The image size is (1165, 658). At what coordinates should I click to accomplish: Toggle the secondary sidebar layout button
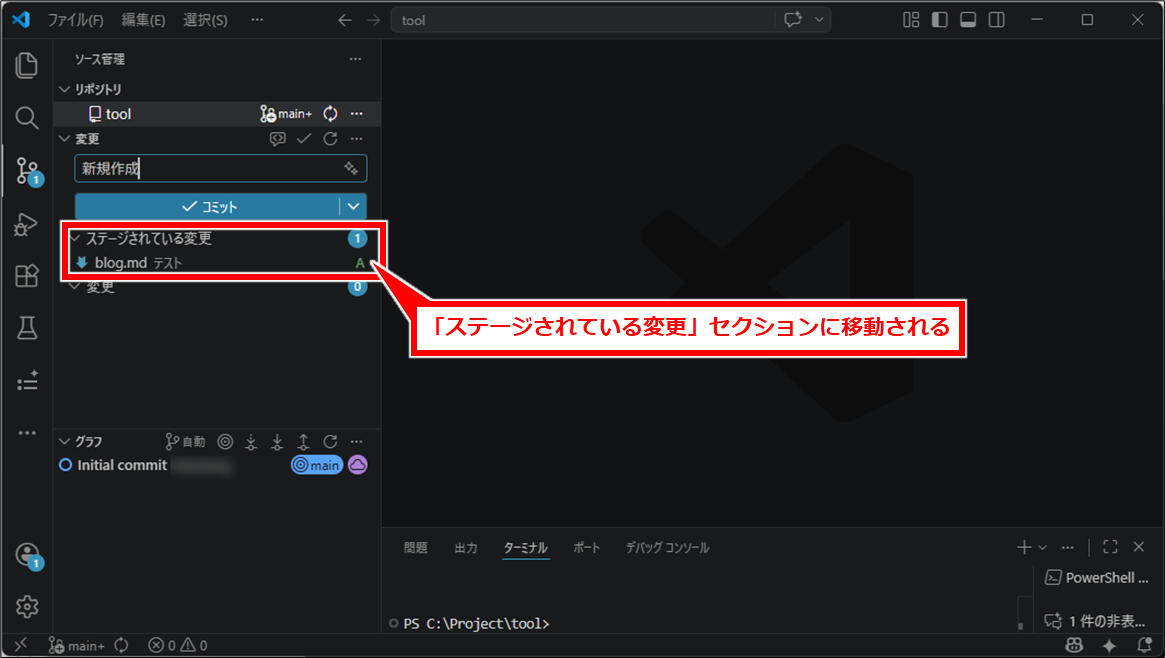tap(996, 20)
